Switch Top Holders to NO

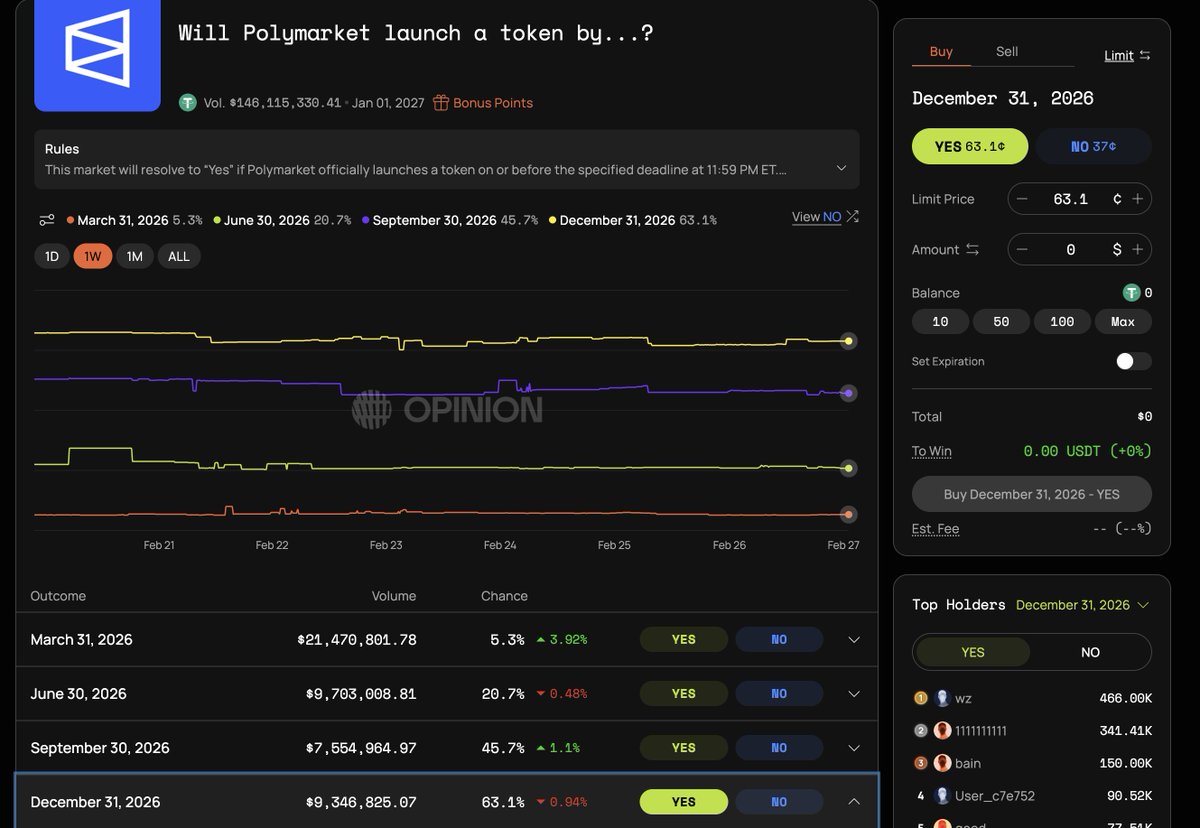click(x=1090, y=652)
